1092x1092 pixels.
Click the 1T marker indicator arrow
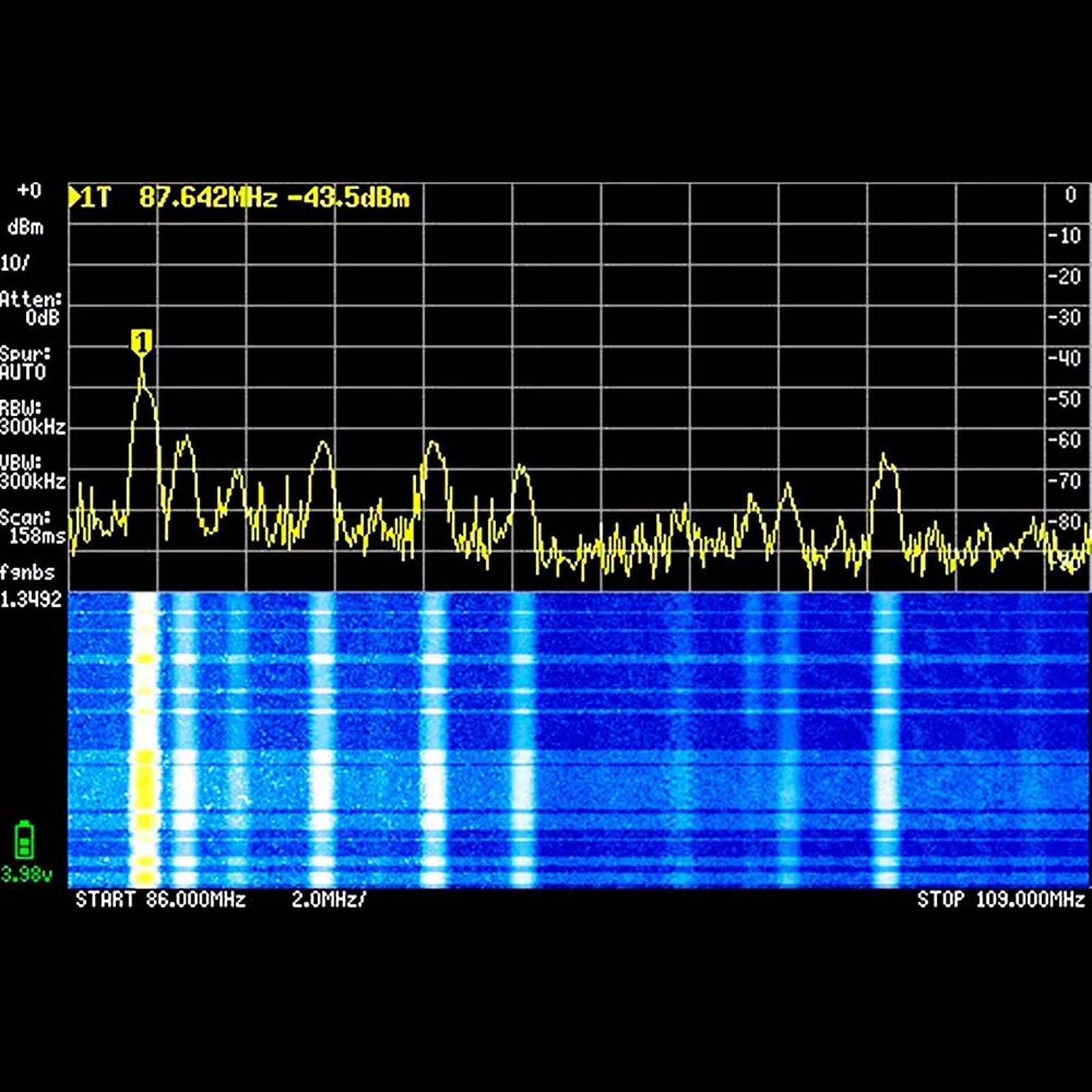[74, 198]
